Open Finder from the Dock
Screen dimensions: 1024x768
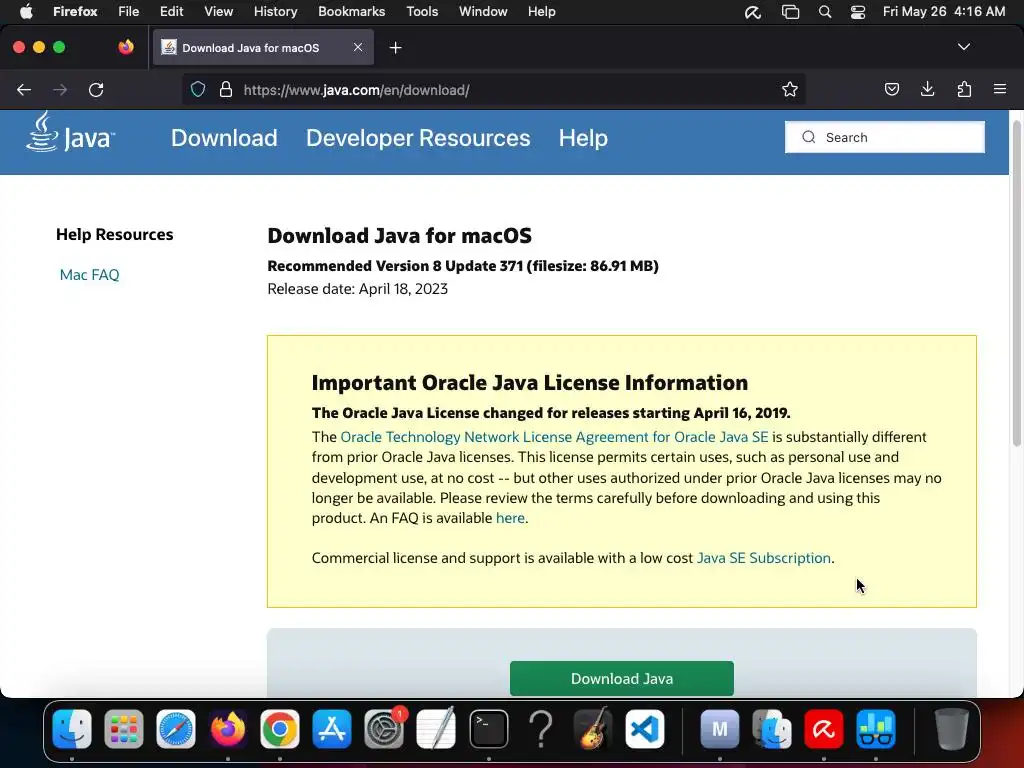72,729
